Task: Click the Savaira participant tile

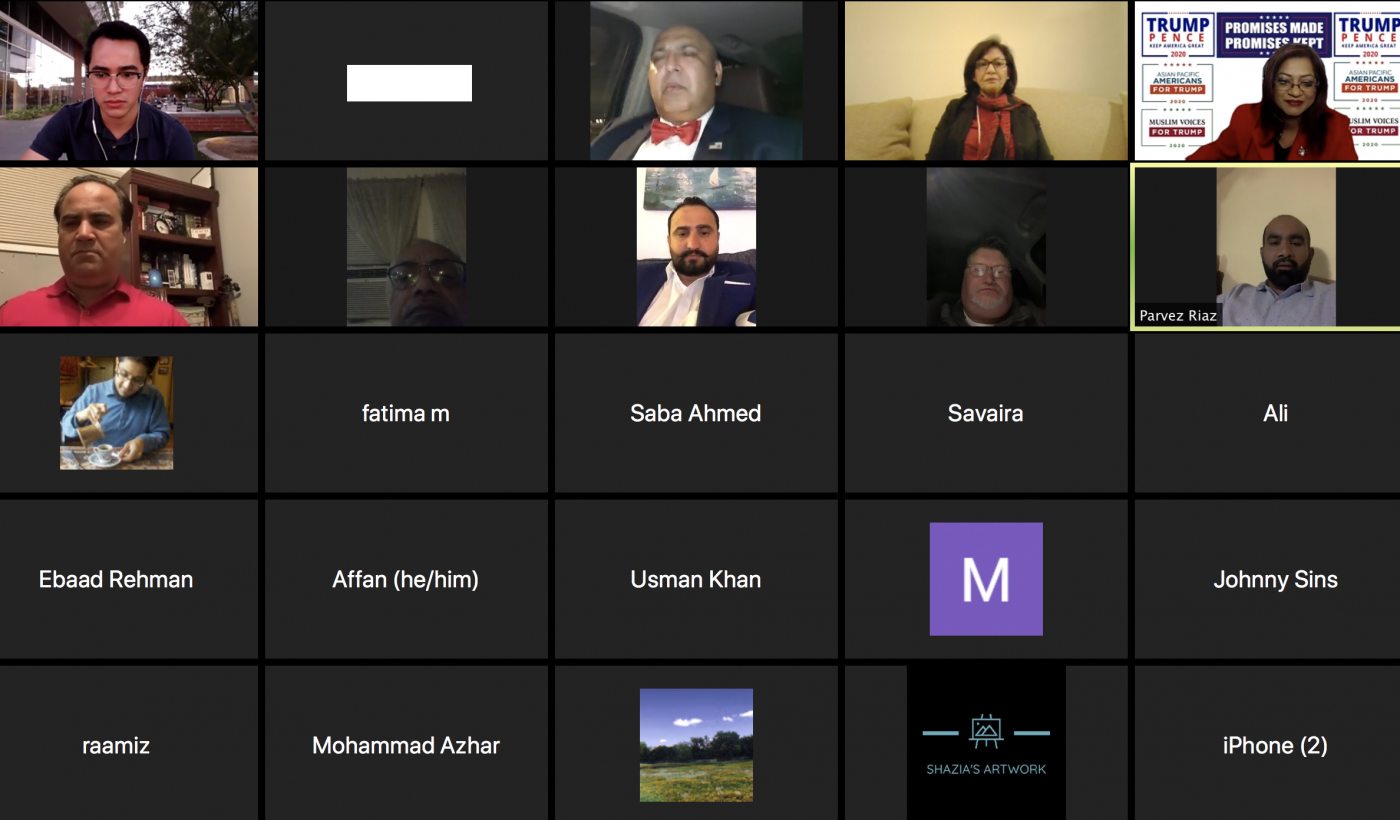Action: pos(986,413)
